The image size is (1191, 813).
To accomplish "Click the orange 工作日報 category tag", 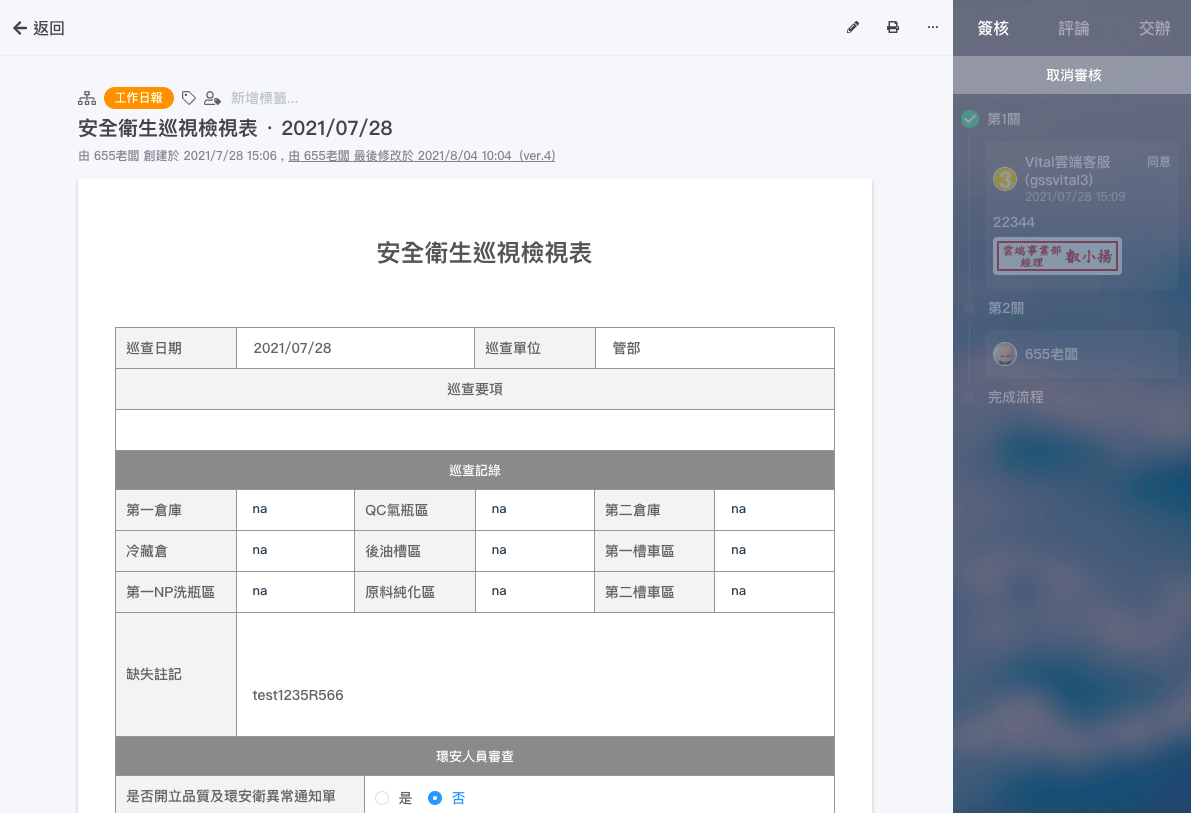I will [139, 98].
